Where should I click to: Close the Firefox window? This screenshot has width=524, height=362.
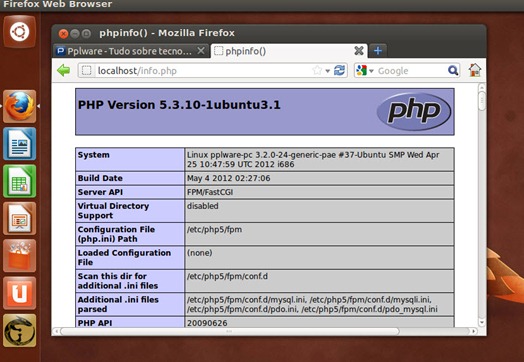(63, 33)
